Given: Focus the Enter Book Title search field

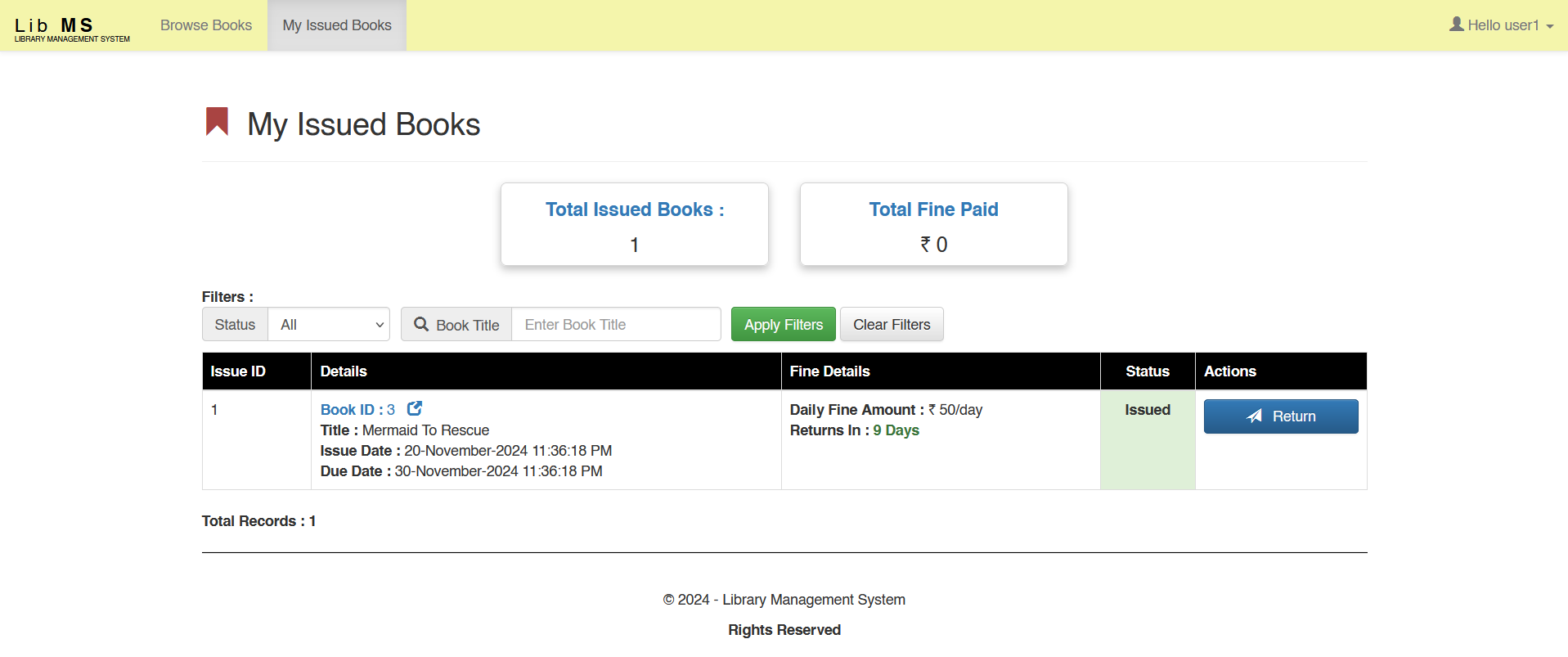Looking at the screenshot, I should coord(616,324).
